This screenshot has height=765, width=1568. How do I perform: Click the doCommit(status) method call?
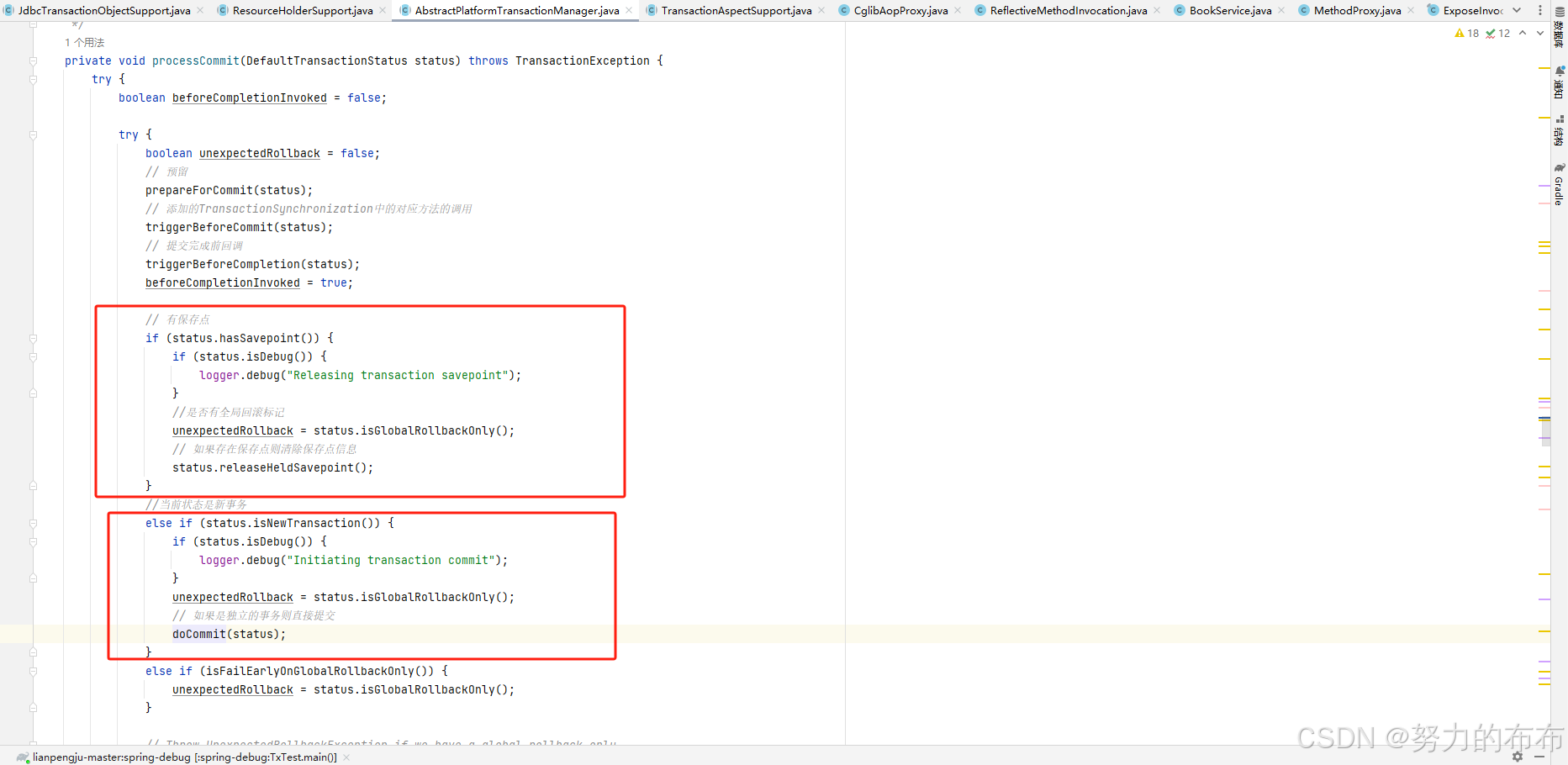(229, 634)
